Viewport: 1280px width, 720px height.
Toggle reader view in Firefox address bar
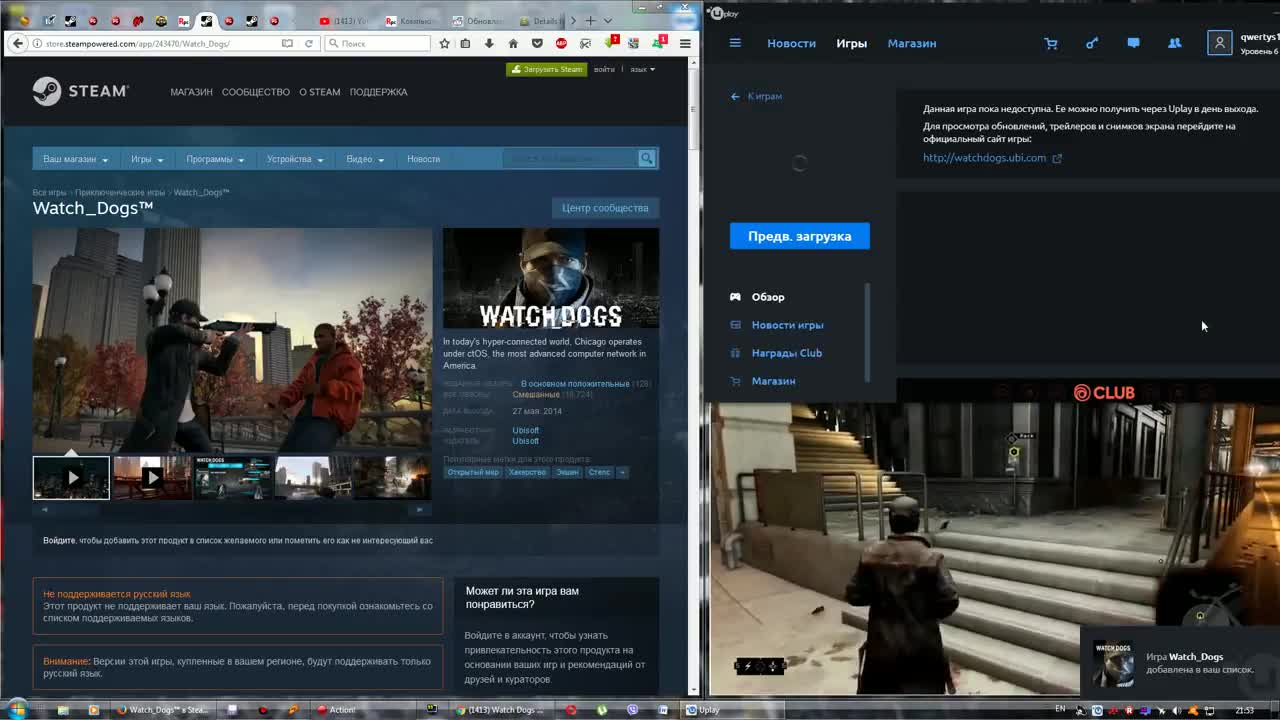click(287, 43)
